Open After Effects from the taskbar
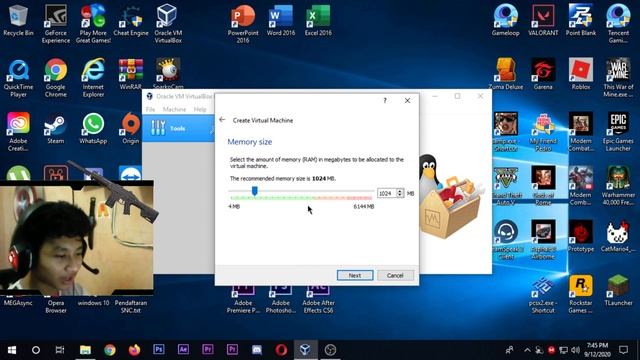This screenshot has height=360, width=640. pos(183,350)
